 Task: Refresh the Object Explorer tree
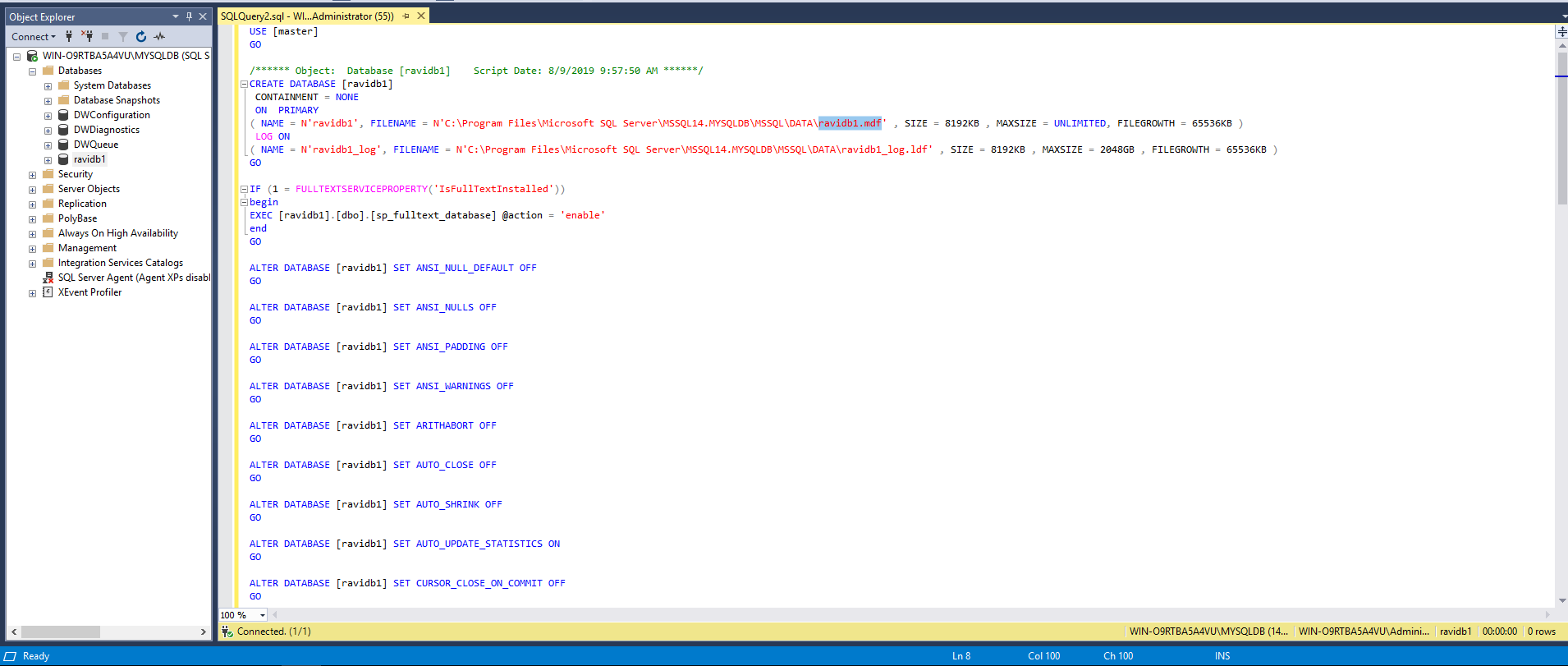coord(141,36)
